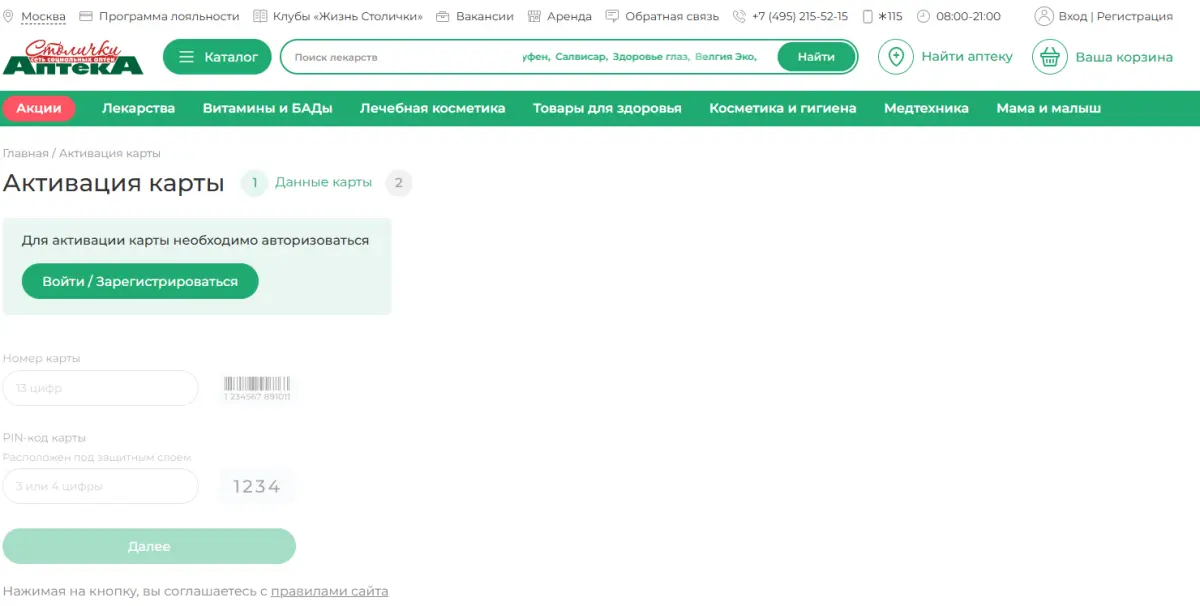Click the phone handset icon

tap(739, 16)
